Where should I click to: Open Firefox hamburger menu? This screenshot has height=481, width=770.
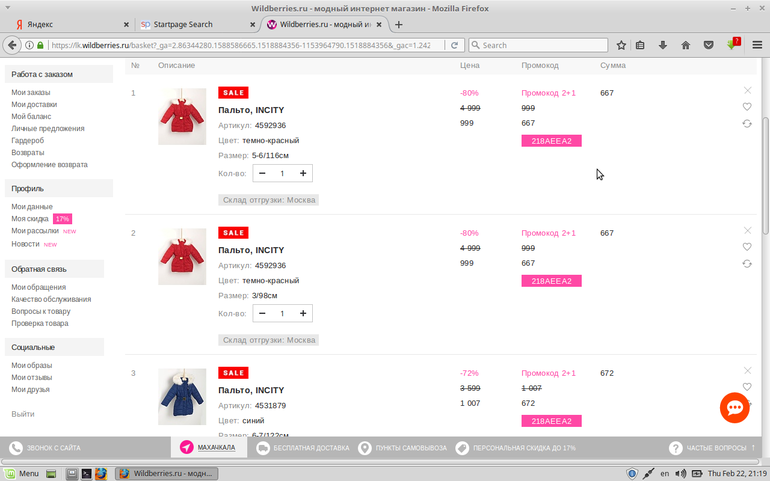[x=757, y=45]
